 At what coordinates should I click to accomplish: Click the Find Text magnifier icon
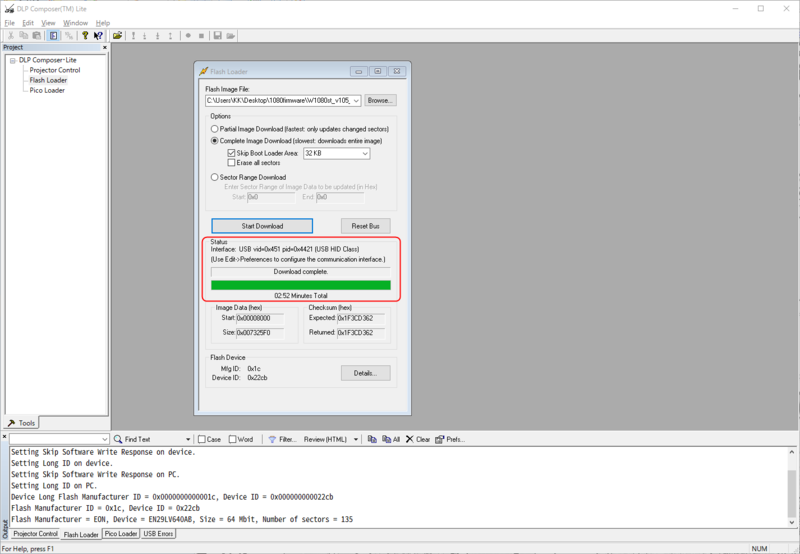118,439
